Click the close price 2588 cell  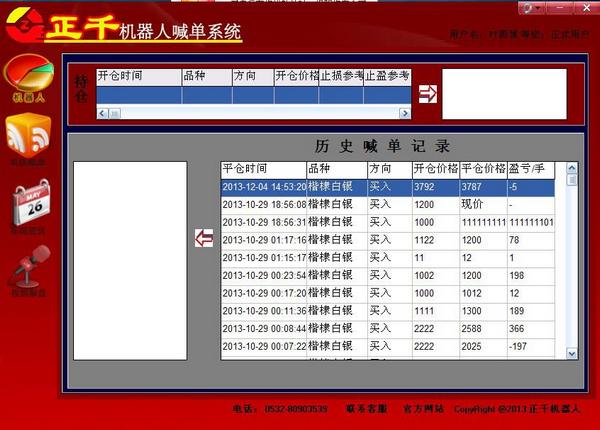click(x=483, y=329)
